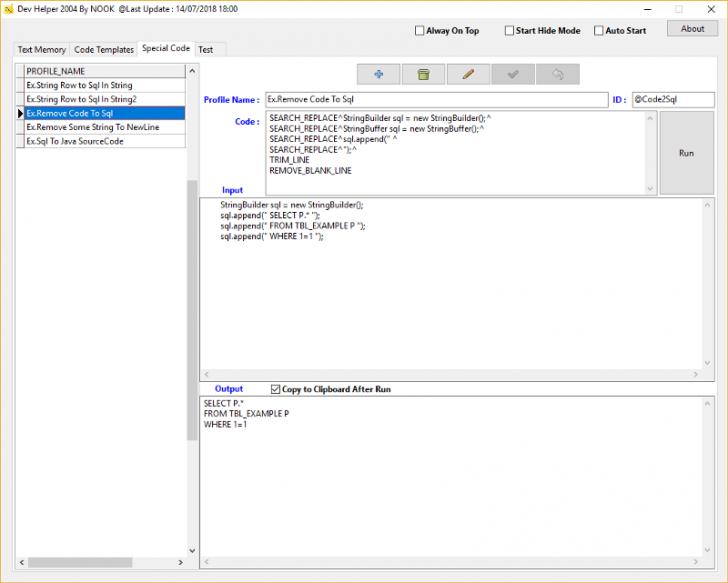Image resolution: width=728 pixels, height=583 pixels.
Task: Select Ex.Sql To Java SourceCode profile
Action: (105, 141)
